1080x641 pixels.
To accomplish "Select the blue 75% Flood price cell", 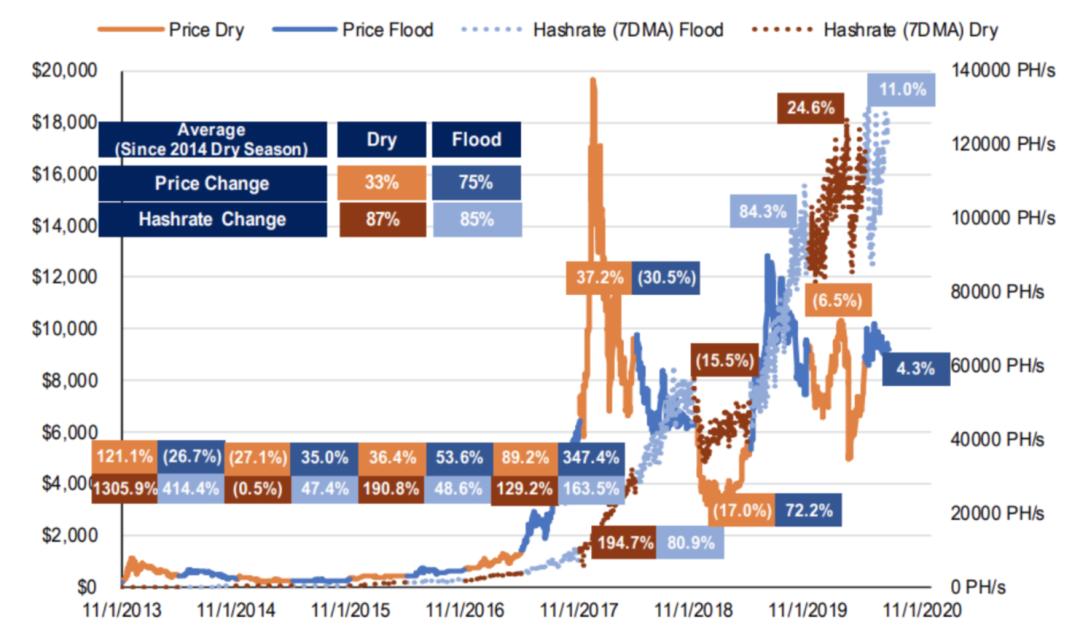I will (x=476, y=182).
